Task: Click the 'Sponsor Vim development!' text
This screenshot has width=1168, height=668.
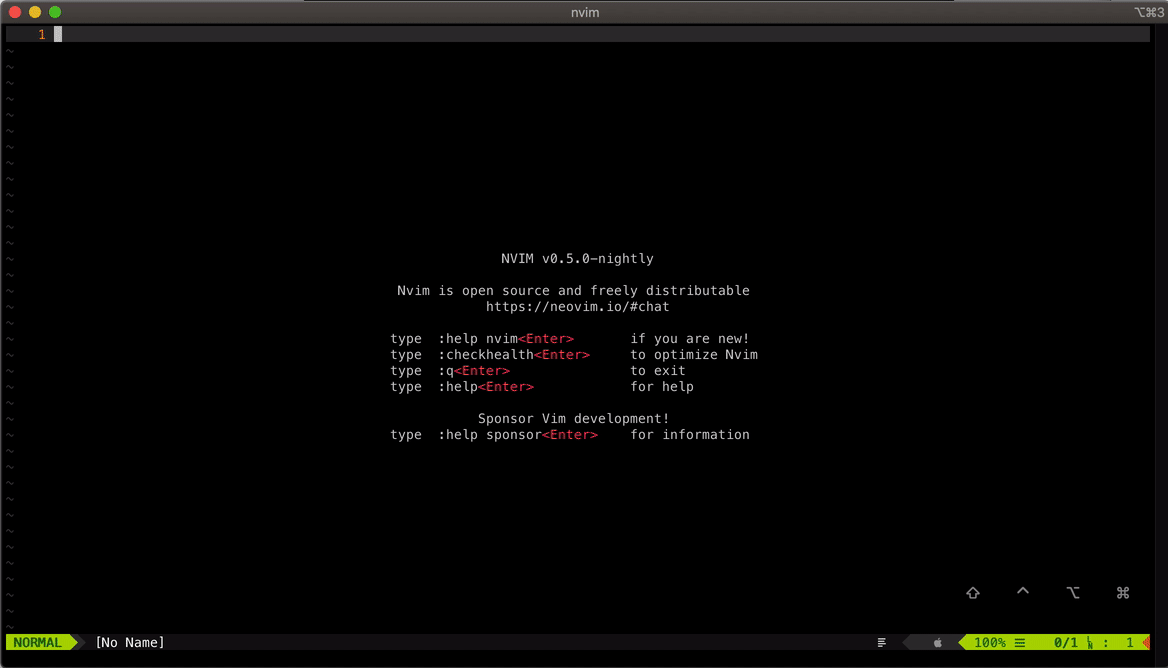Action: (x=574, y=419)
